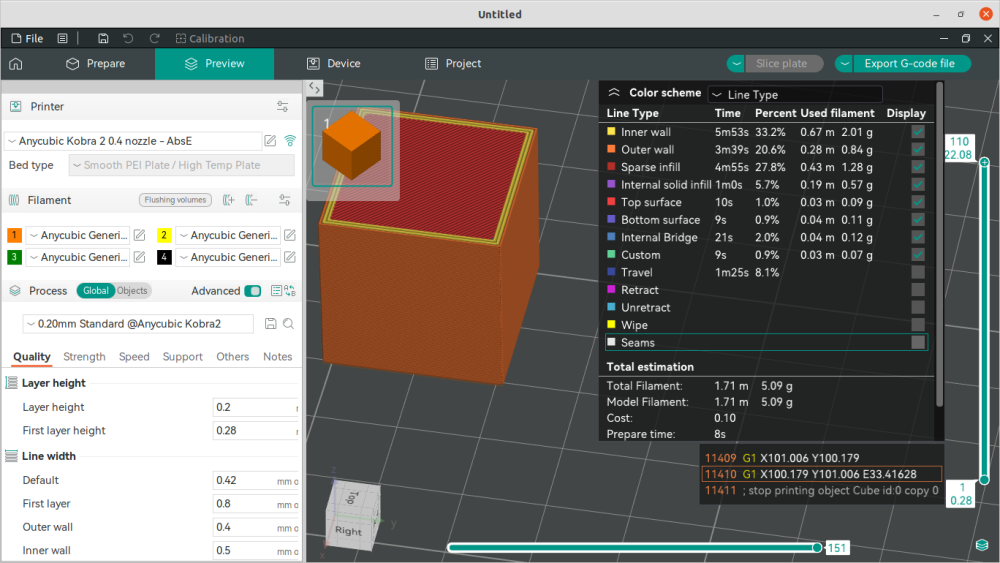
Task: Click the search process settings magnifier icon
Action: tap(288, 324)
